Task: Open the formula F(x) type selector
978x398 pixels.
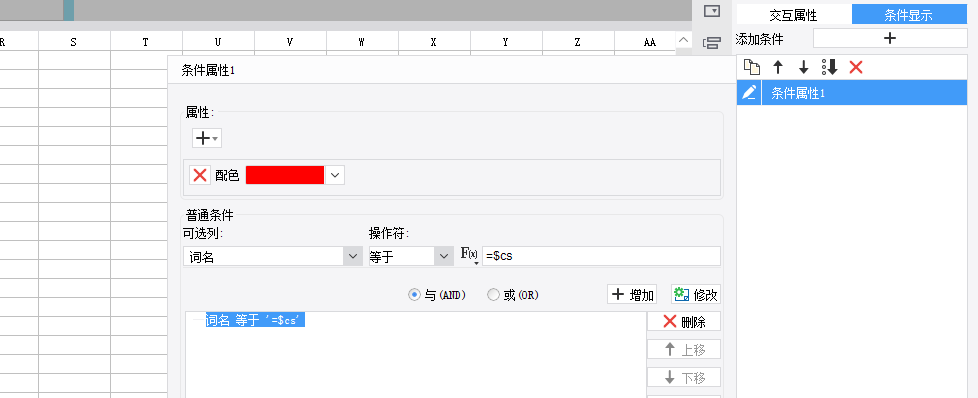Action: (469, 255)
